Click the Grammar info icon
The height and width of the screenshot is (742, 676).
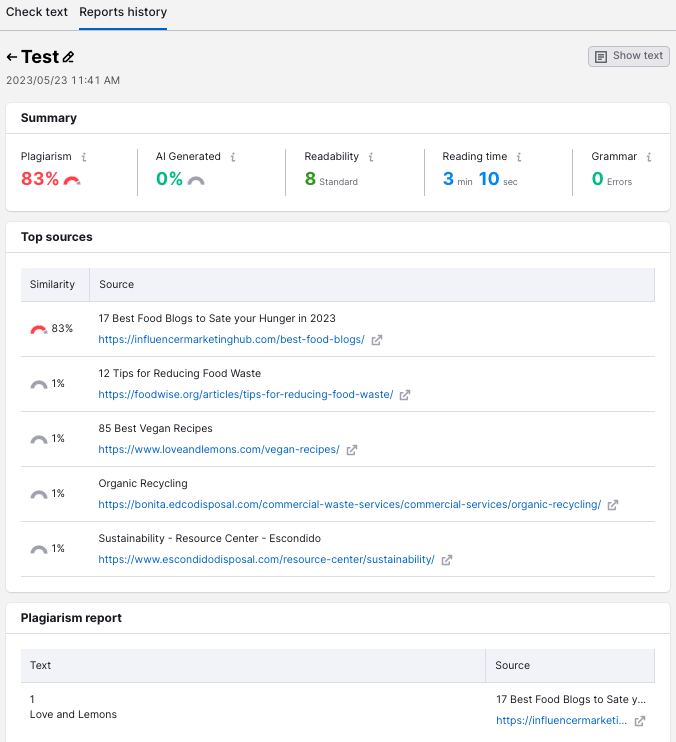(x=649, y=157)
